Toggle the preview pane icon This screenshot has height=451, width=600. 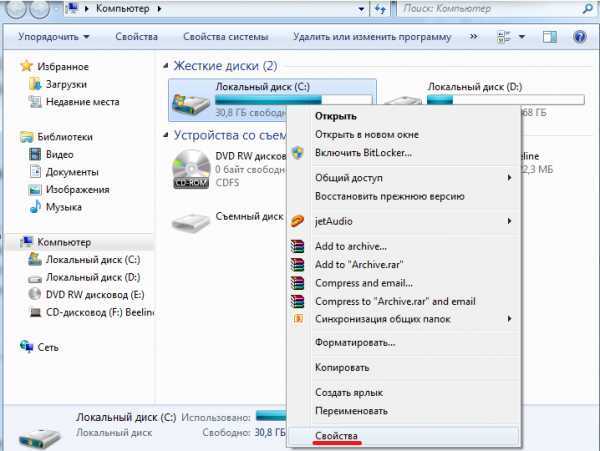(x=550, y=37)
